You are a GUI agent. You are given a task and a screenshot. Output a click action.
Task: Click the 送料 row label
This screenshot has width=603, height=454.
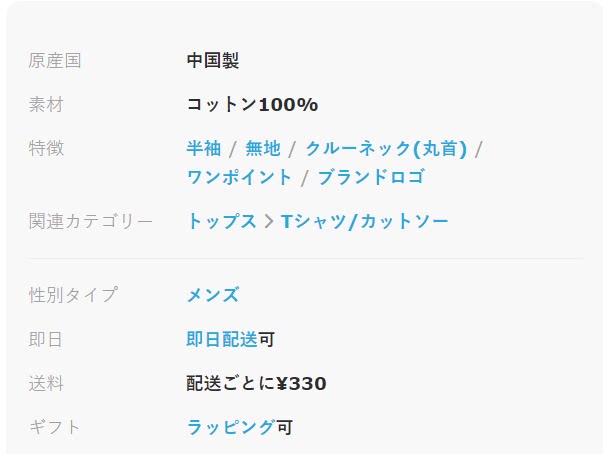click(46, 384)
